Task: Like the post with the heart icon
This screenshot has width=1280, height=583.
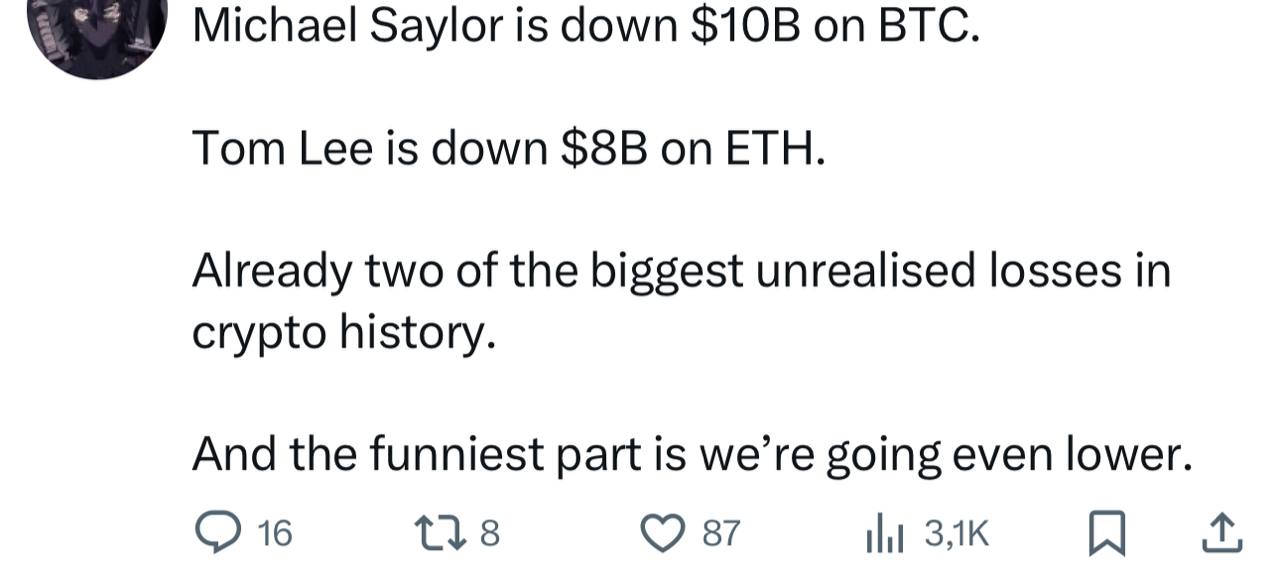Action: (x=660, y=534)
